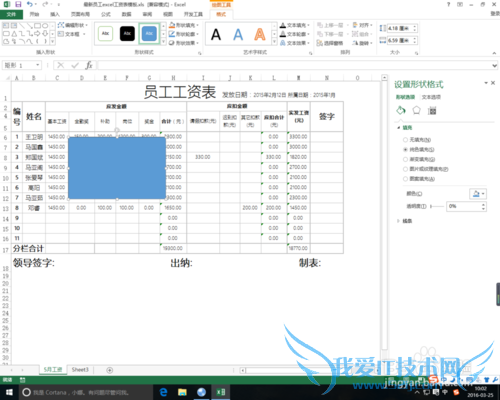Click the Save icon in quick access toolbar
This screenshot has width=500, height=400.
[18, 4]
